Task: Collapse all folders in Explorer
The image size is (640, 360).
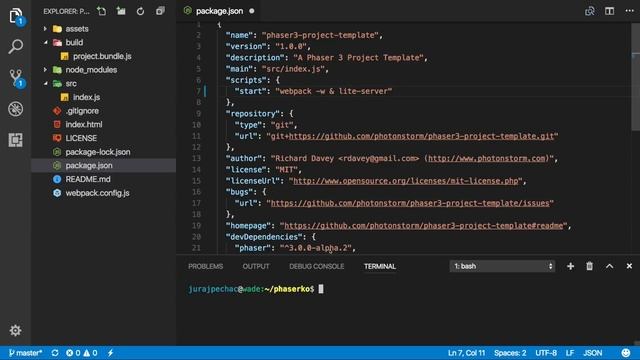Action: tap(160, 11)
